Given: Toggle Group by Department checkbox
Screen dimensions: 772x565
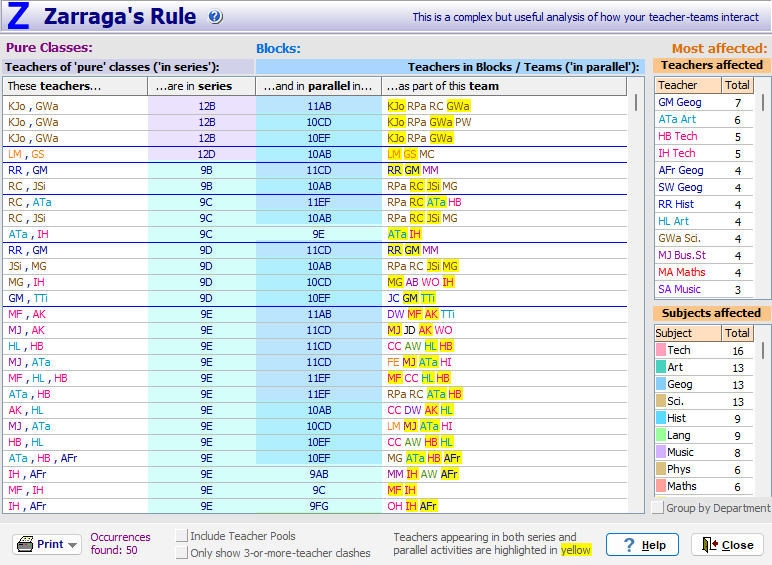Looking at the screenshot, I should coord(657,507).
